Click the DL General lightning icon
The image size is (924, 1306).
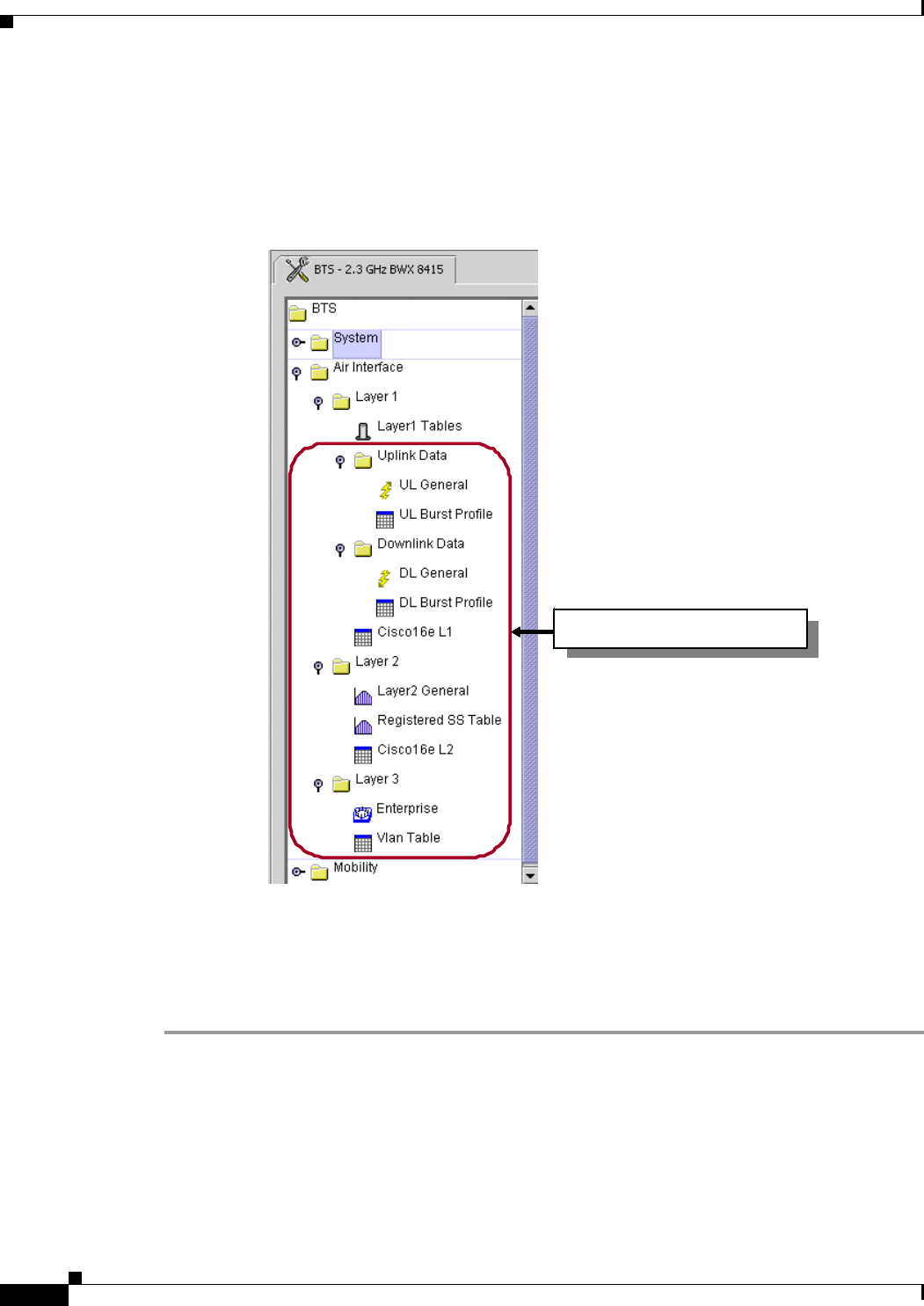tap(384, 578)
